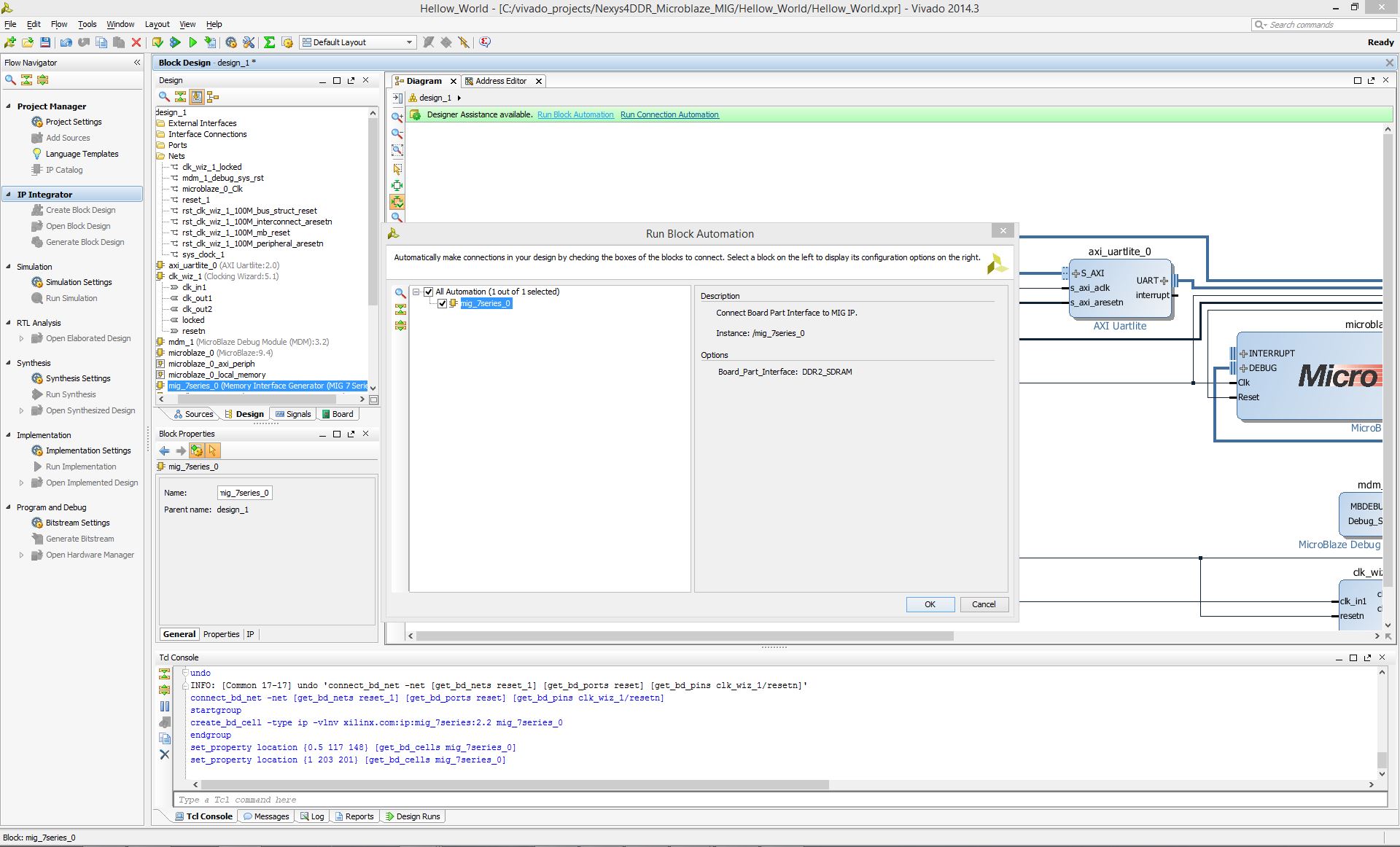Click the green Run play toolbar icon
1400x847 pixels.
[193, 42]
